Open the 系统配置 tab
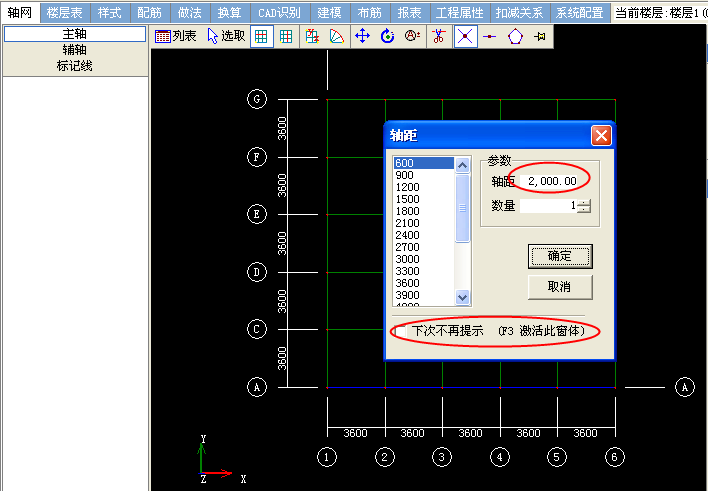 (x=580, y=13)
